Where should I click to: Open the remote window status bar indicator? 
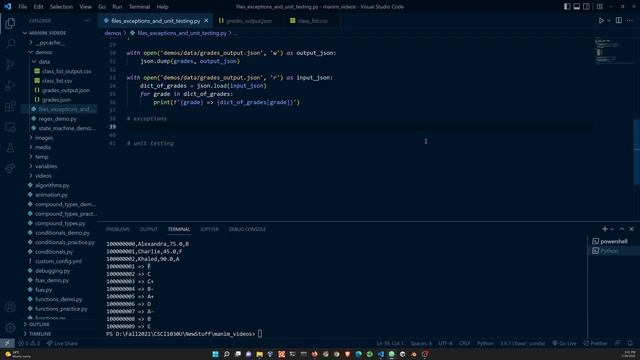pos(7,343)
